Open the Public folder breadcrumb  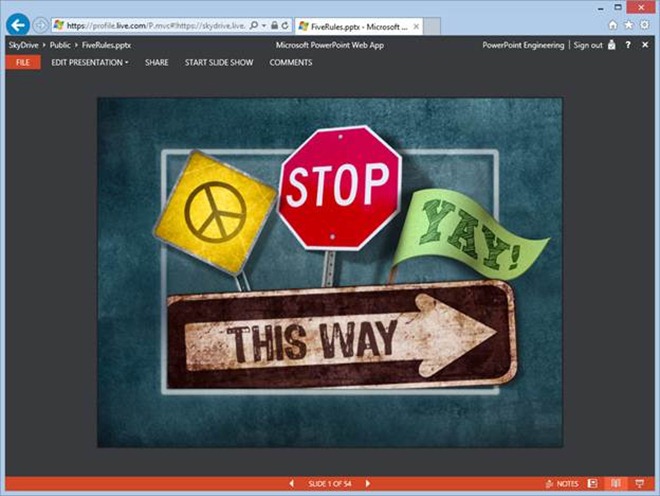60,45
